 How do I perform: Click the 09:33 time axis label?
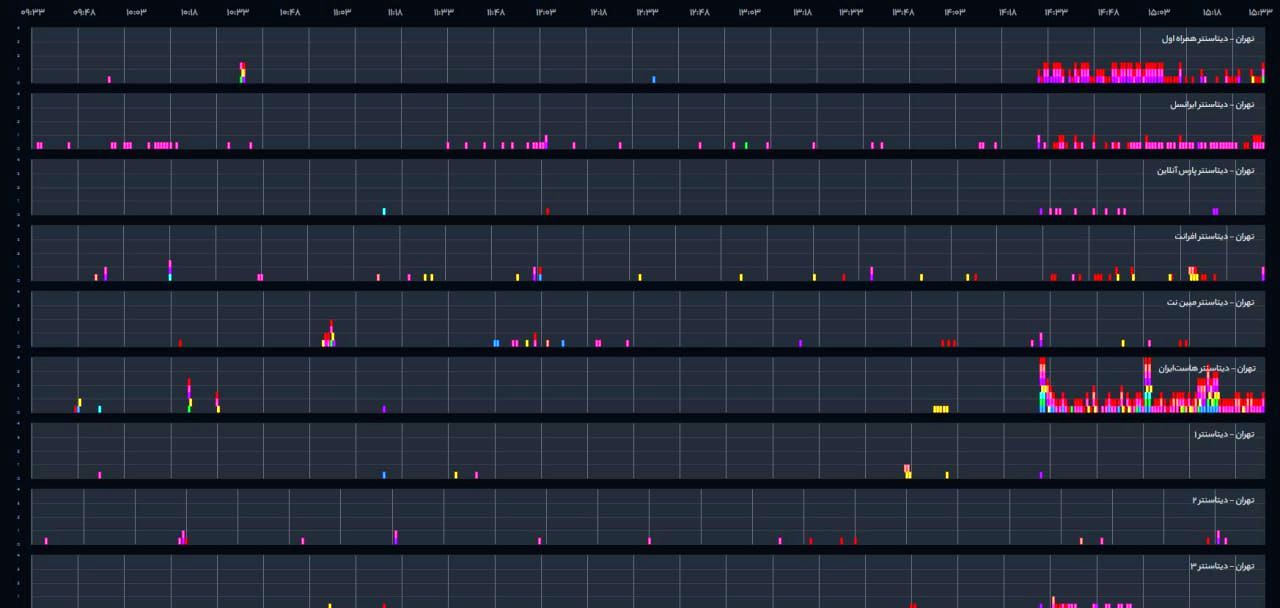tap(33, 12)
